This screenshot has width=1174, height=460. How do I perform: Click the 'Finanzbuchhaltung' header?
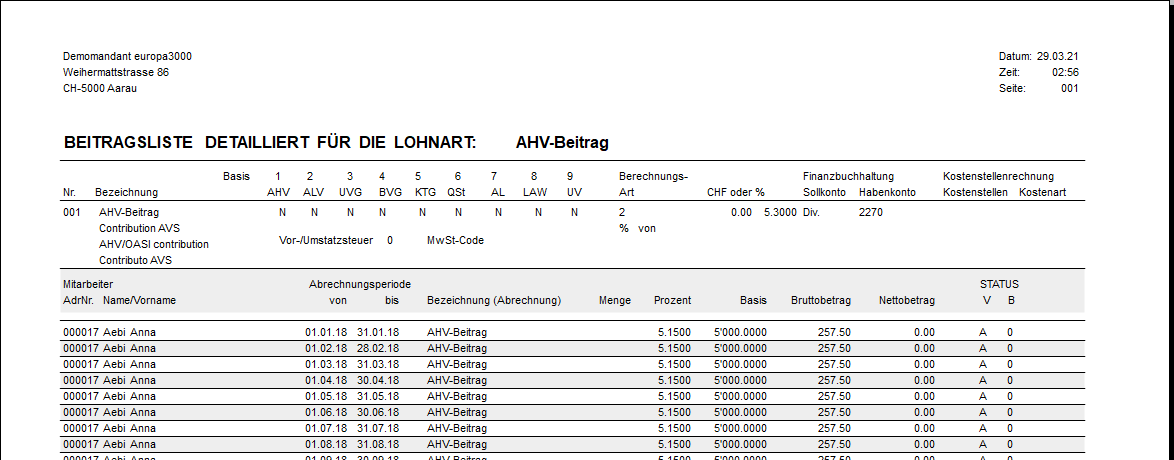848,177
